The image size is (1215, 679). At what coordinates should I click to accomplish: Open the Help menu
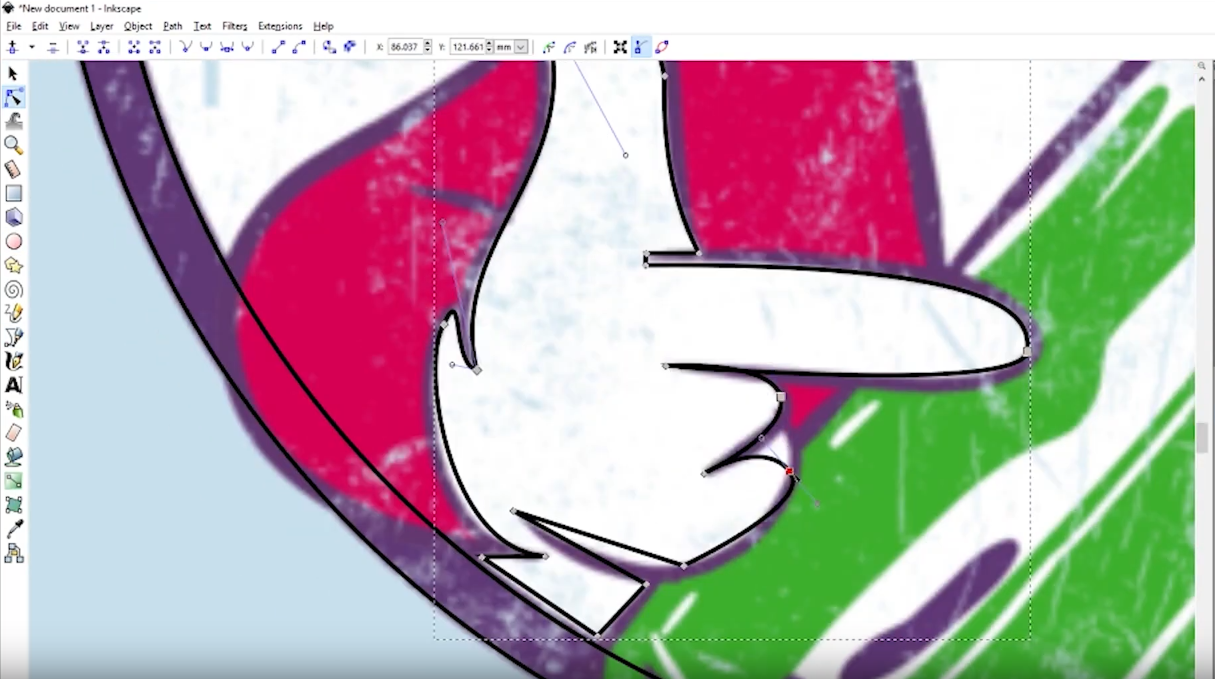coord(323,26)
